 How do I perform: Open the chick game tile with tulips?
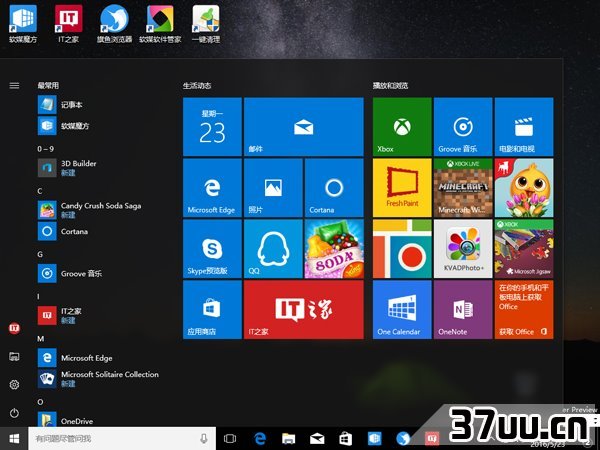524,188
